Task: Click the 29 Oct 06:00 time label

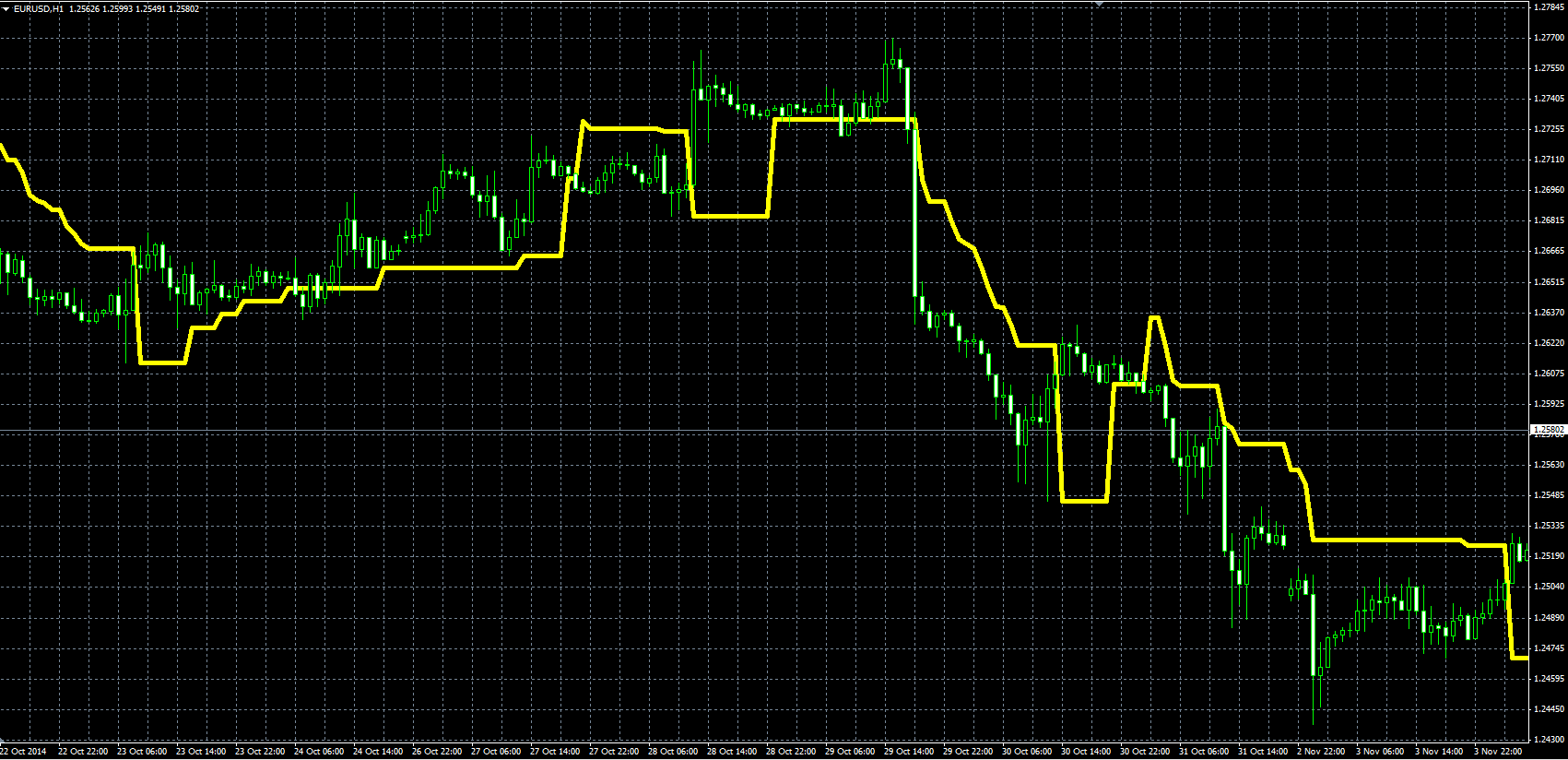Action: click(850, 752)
